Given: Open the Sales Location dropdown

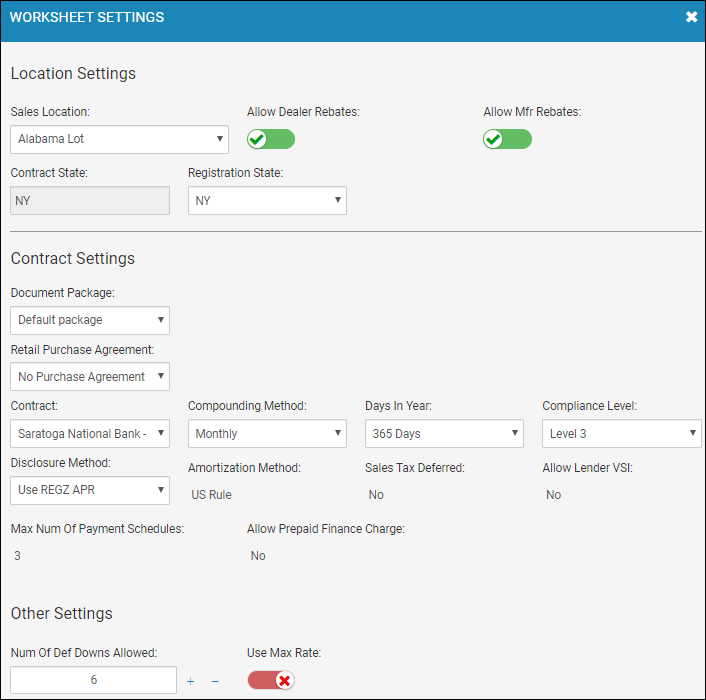Looking at the screenshot, I should click(x=119, y=139).
